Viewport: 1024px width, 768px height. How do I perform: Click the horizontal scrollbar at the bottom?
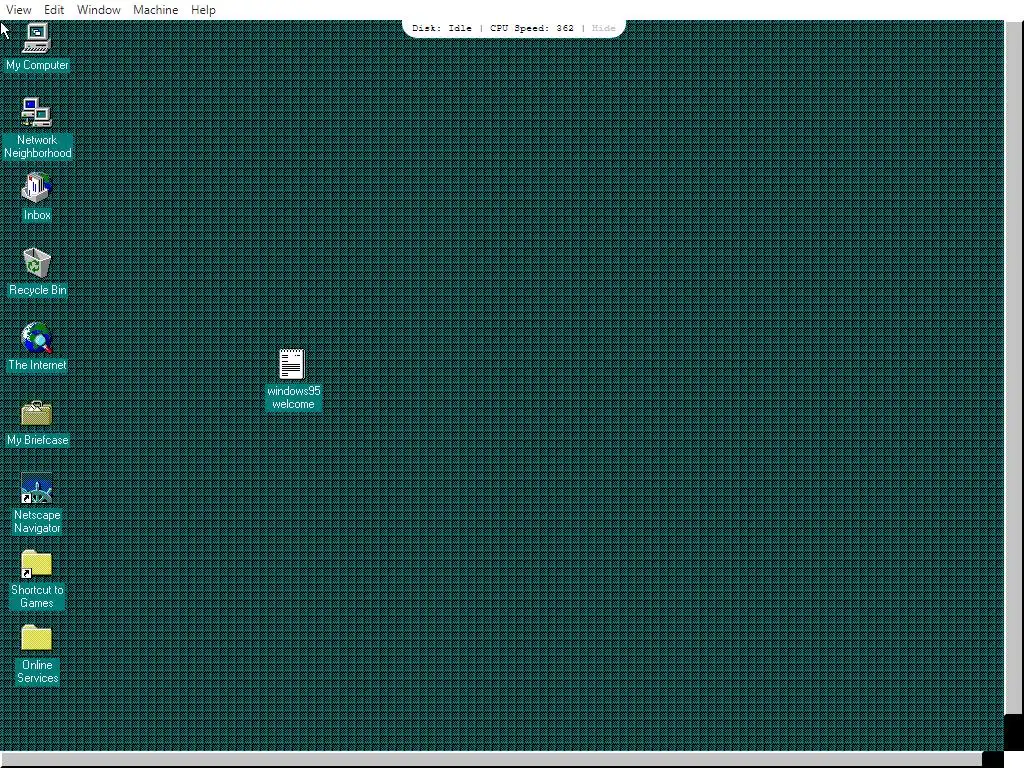[491, 760]
